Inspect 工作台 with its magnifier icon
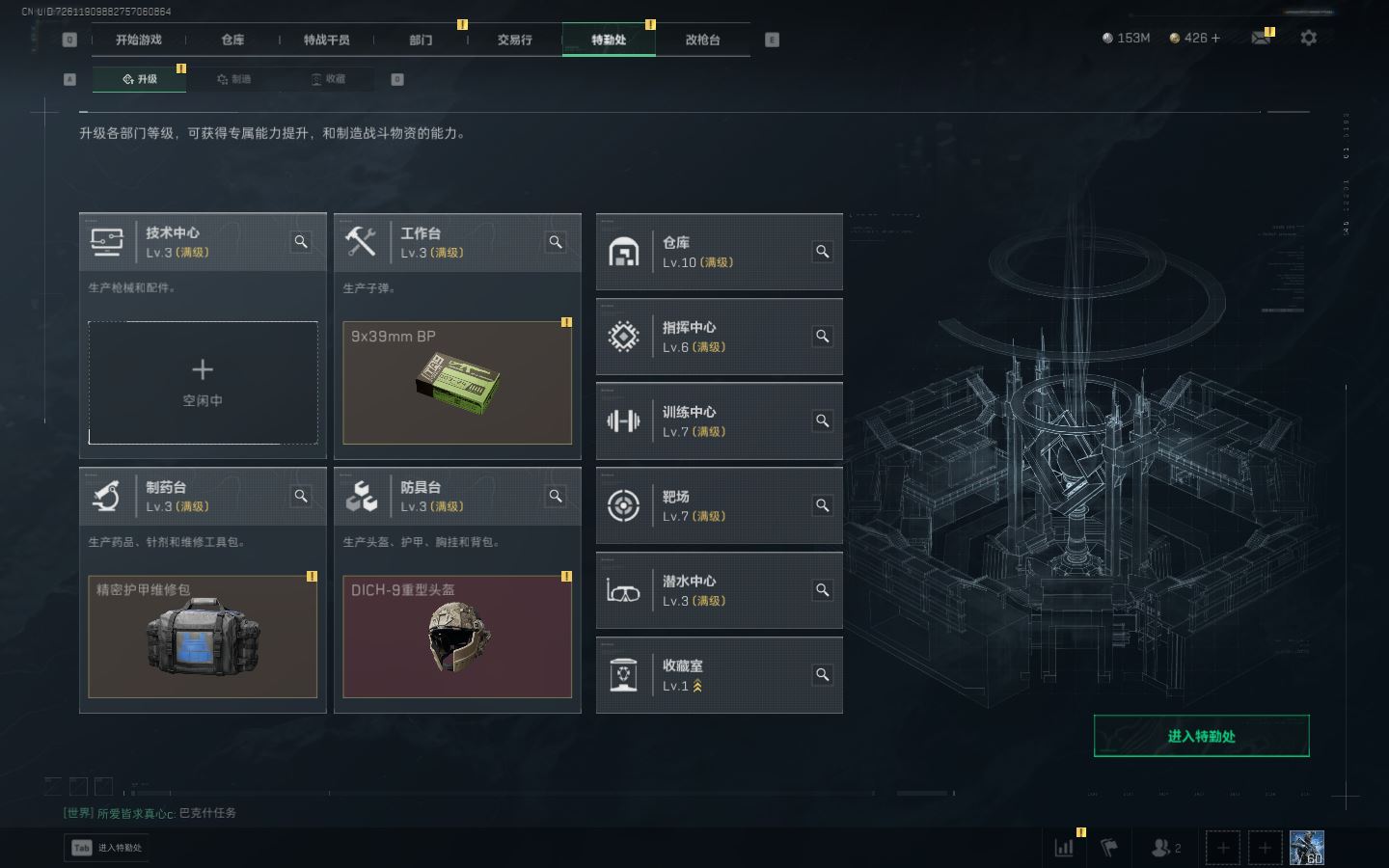This screenshot has height=868, width=1389. tap(556, 242)
